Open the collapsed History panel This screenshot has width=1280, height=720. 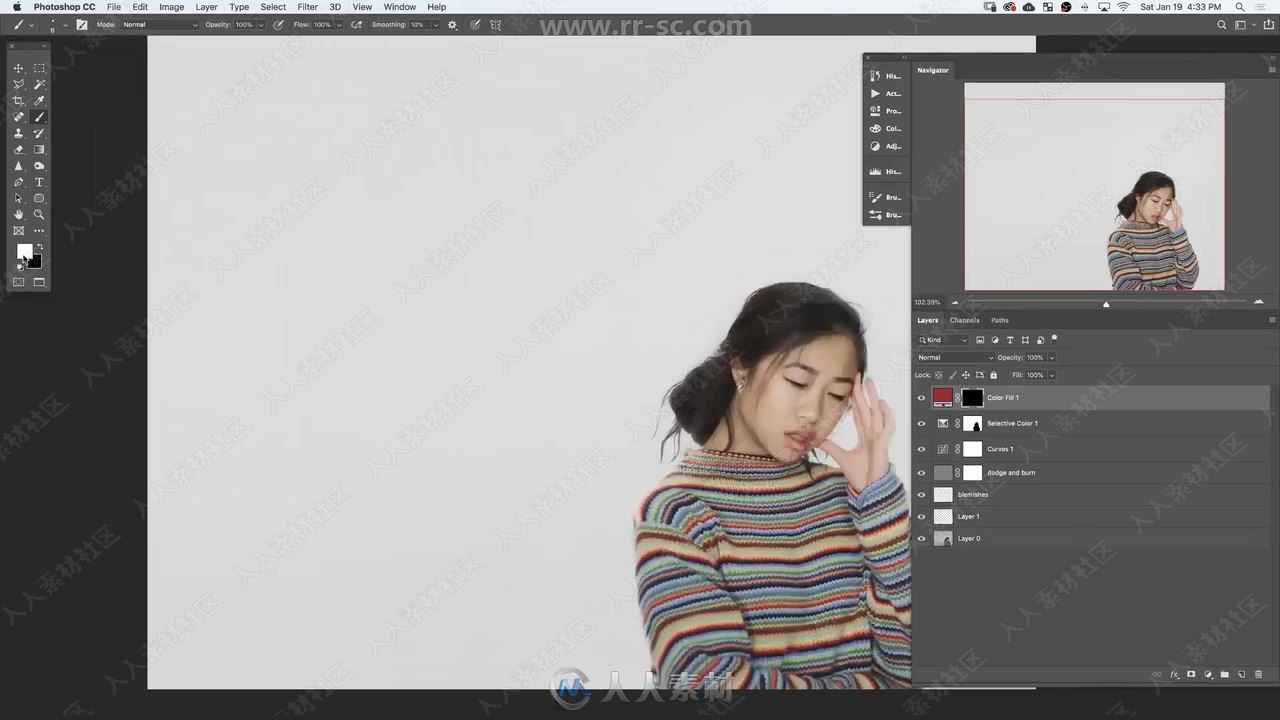tap(885, 76)
